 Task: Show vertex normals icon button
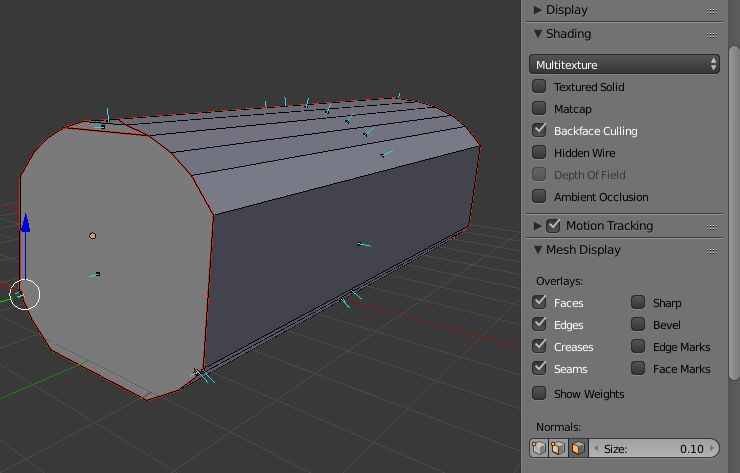tap(538, 448)
